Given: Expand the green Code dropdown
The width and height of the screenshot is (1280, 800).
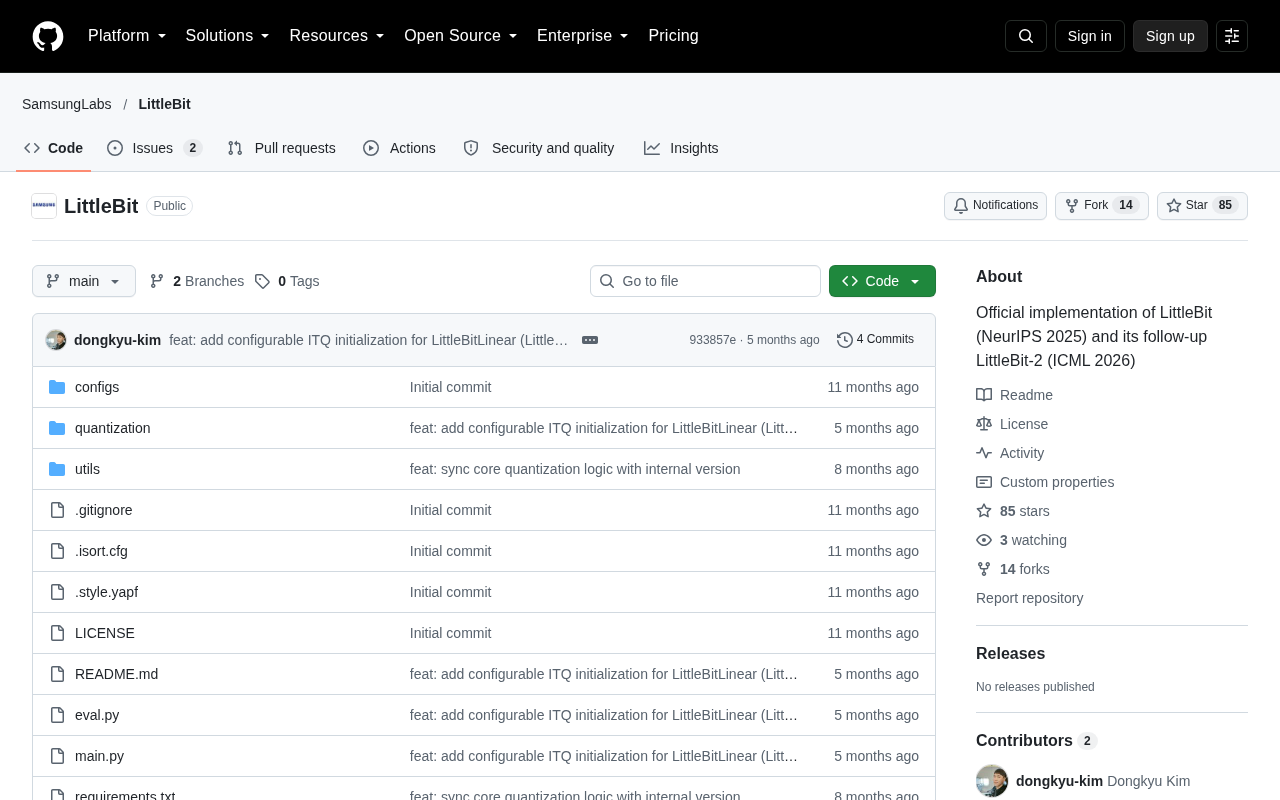Looking at the screenshot, I should coord(882,281).
